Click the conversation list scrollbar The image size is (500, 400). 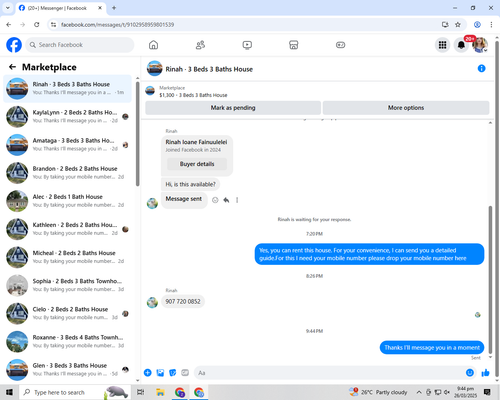(137, 133)
